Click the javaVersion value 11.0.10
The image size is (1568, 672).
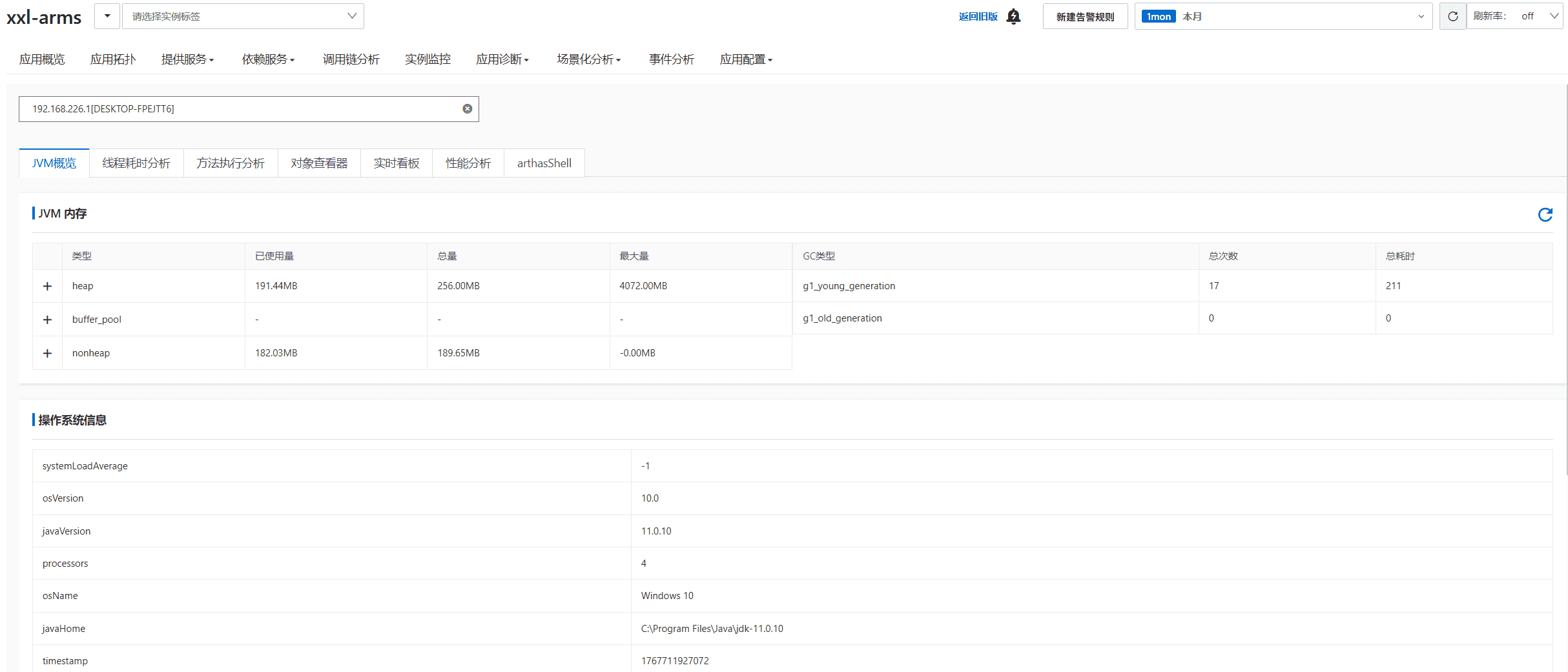(x=656, y=531)
